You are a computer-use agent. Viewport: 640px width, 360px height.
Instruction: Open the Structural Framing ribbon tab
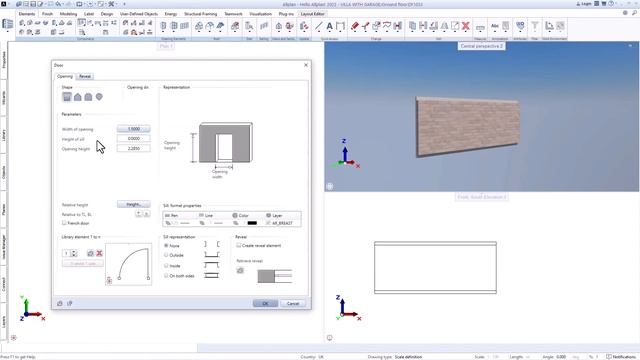tap(200, 14)
